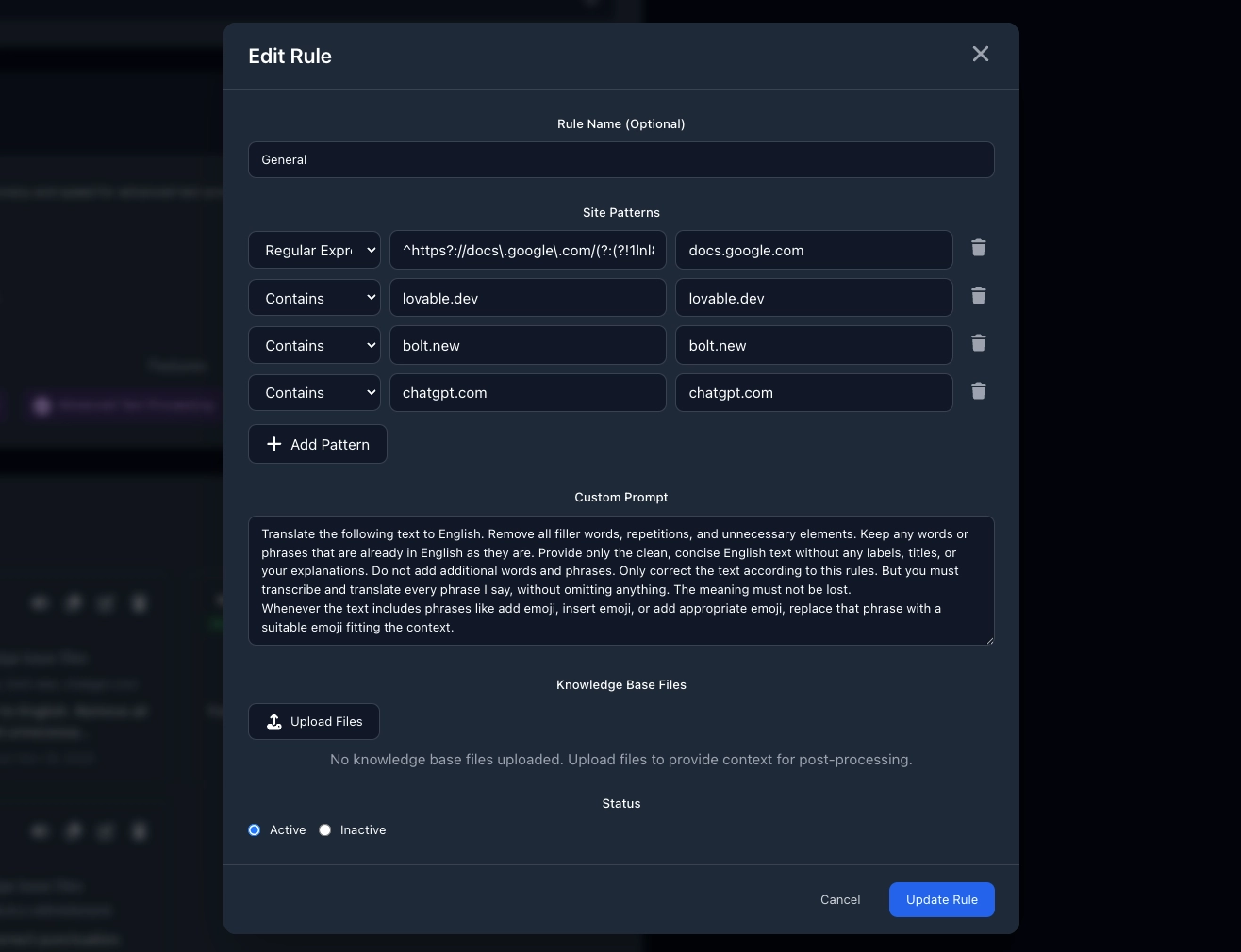Open the Regular Expression match type dropdown
The image size is (1241, 952).
[314, 251]
